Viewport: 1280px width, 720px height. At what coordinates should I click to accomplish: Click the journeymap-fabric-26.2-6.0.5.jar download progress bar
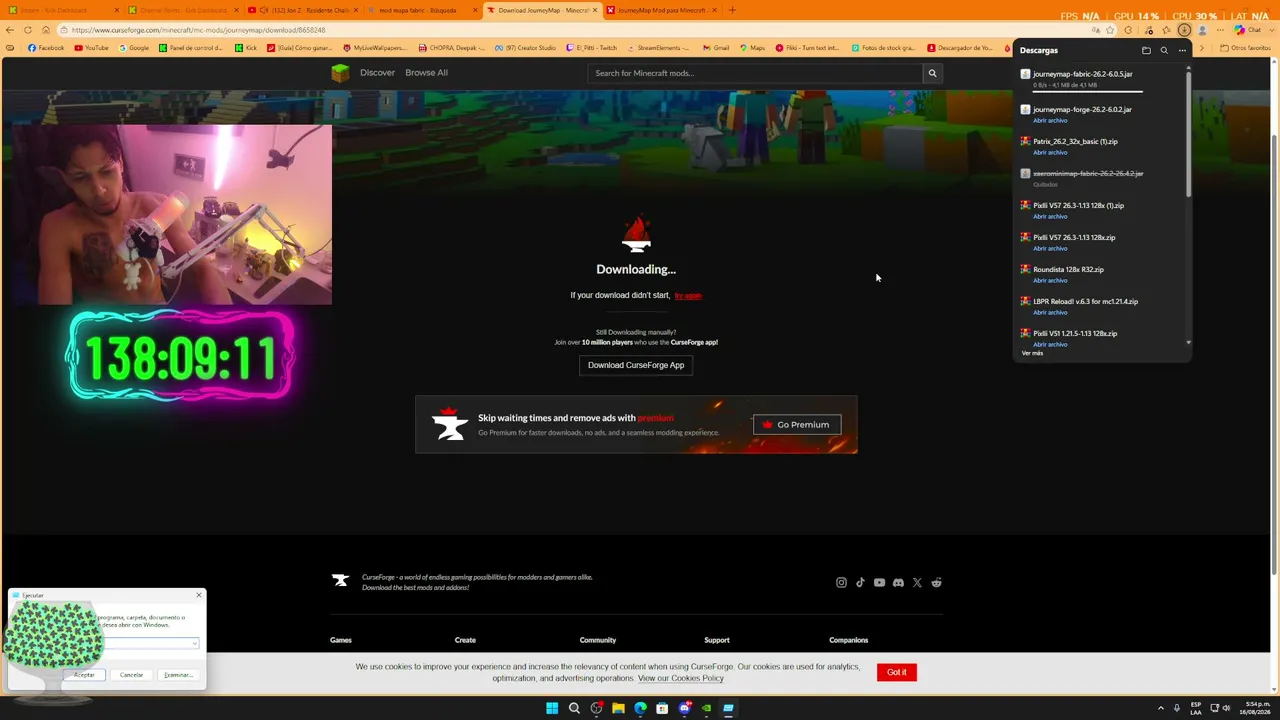[x=1087, y=91]
